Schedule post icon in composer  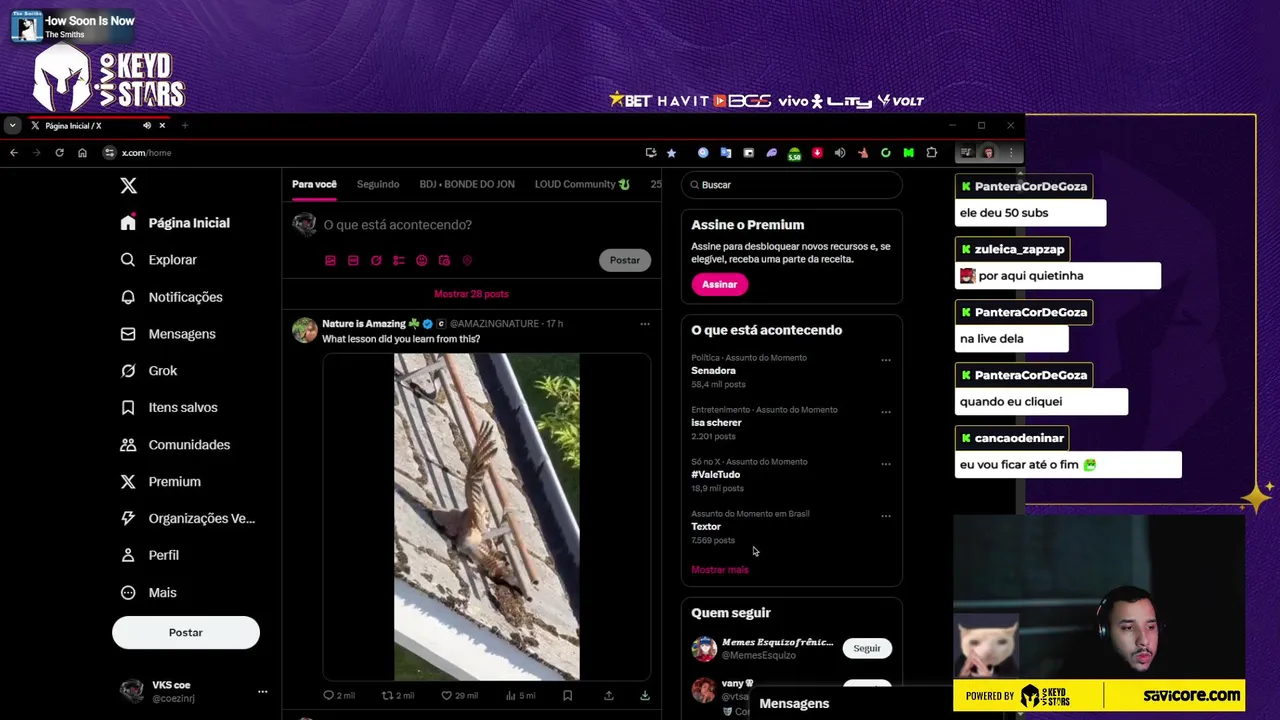click(445, 260)
